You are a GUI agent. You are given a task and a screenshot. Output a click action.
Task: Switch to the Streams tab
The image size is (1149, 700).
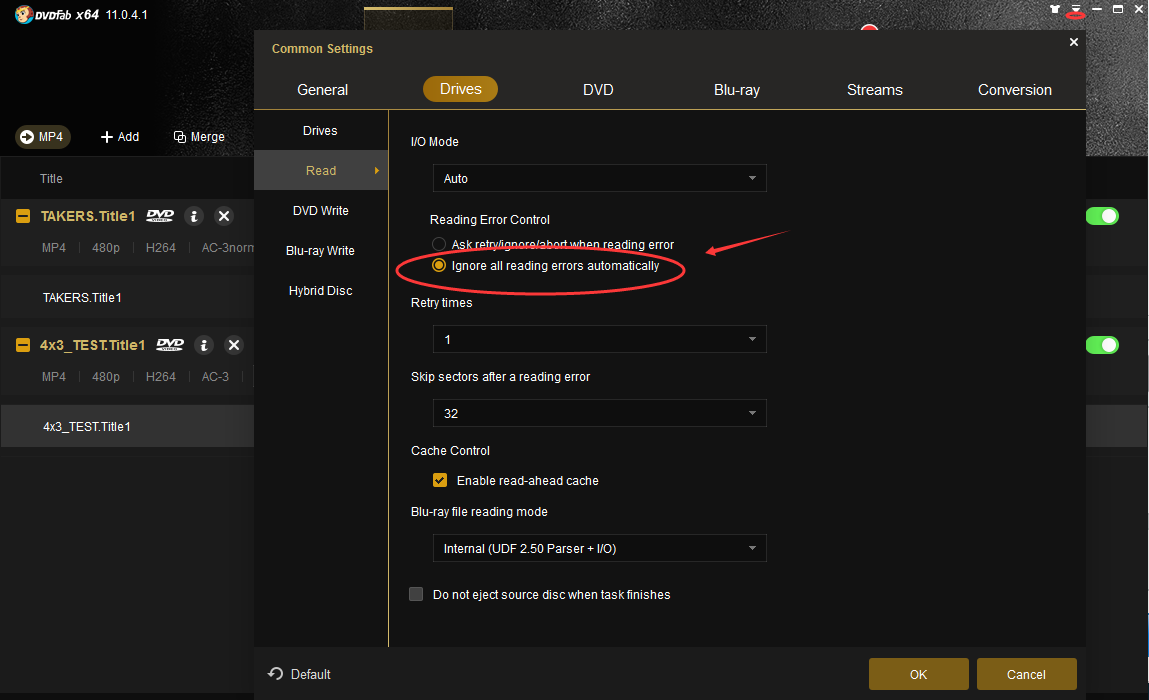click(874, 90)
